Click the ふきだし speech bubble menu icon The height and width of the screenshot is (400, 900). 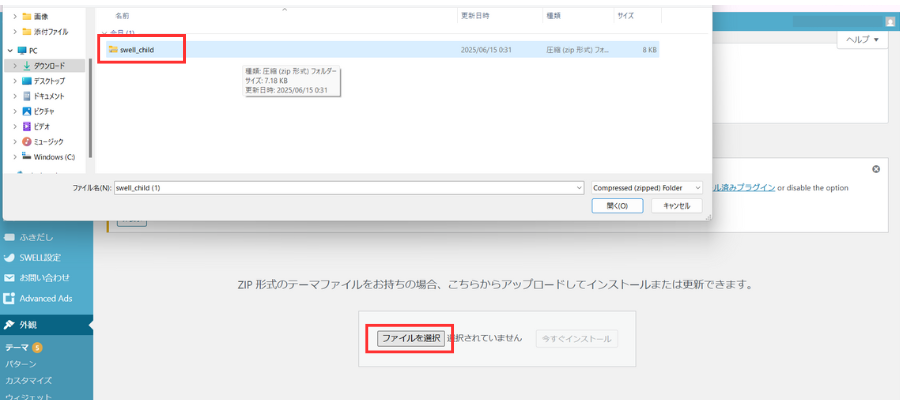pos(9,237)
